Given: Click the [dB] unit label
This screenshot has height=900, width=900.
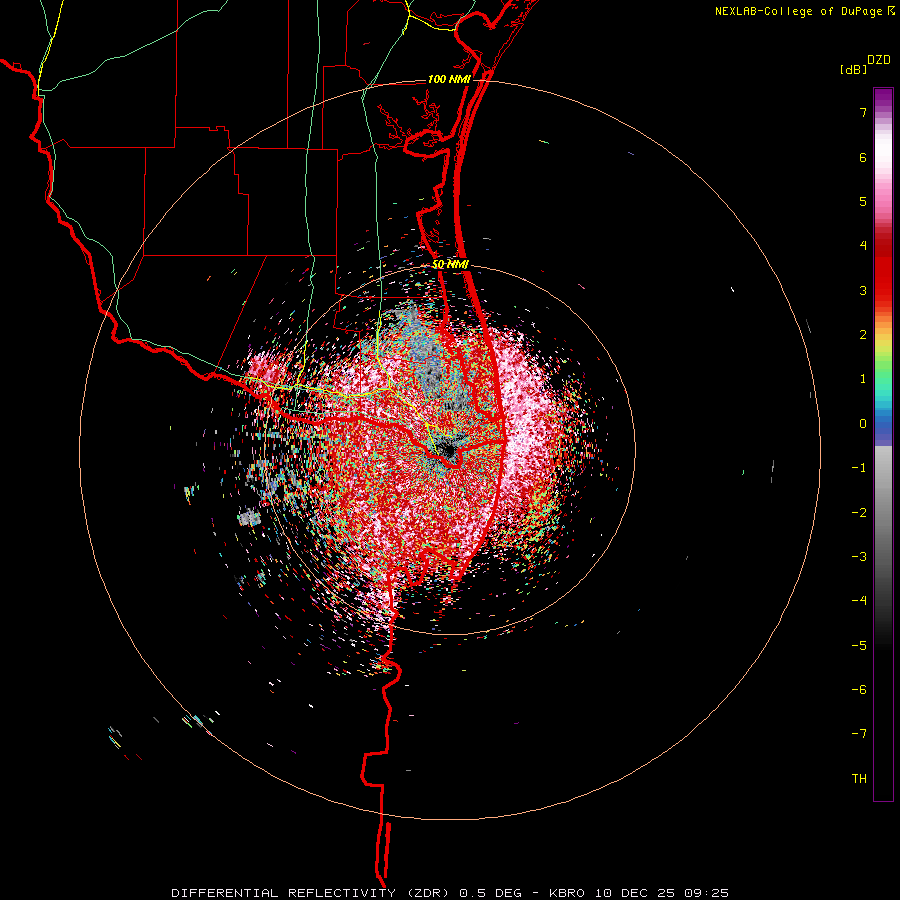Looking at the screenshot, I should pyautogui.click(x=854, y=69).
